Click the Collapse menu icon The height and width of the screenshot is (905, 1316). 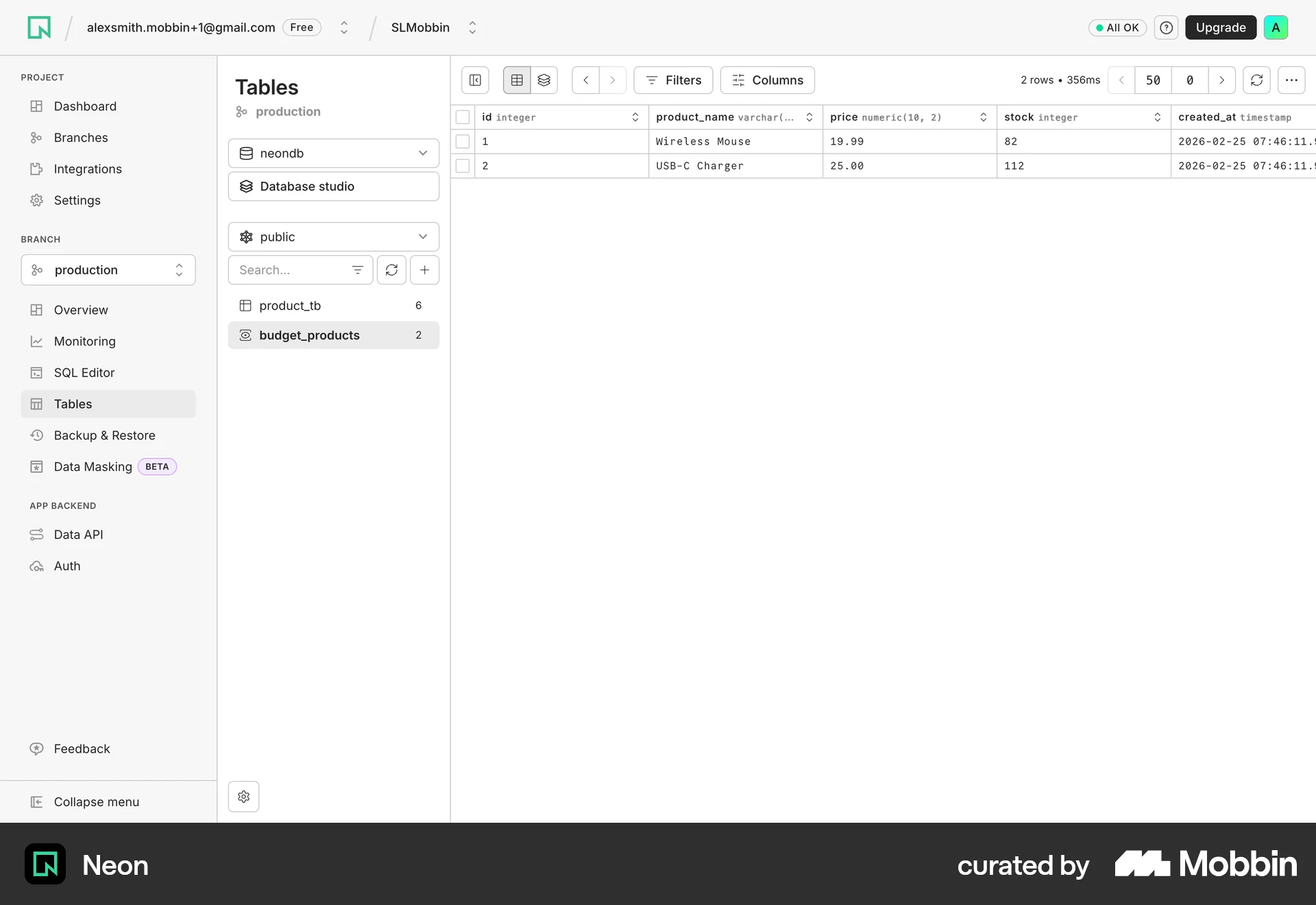click(x=37, y=802)
